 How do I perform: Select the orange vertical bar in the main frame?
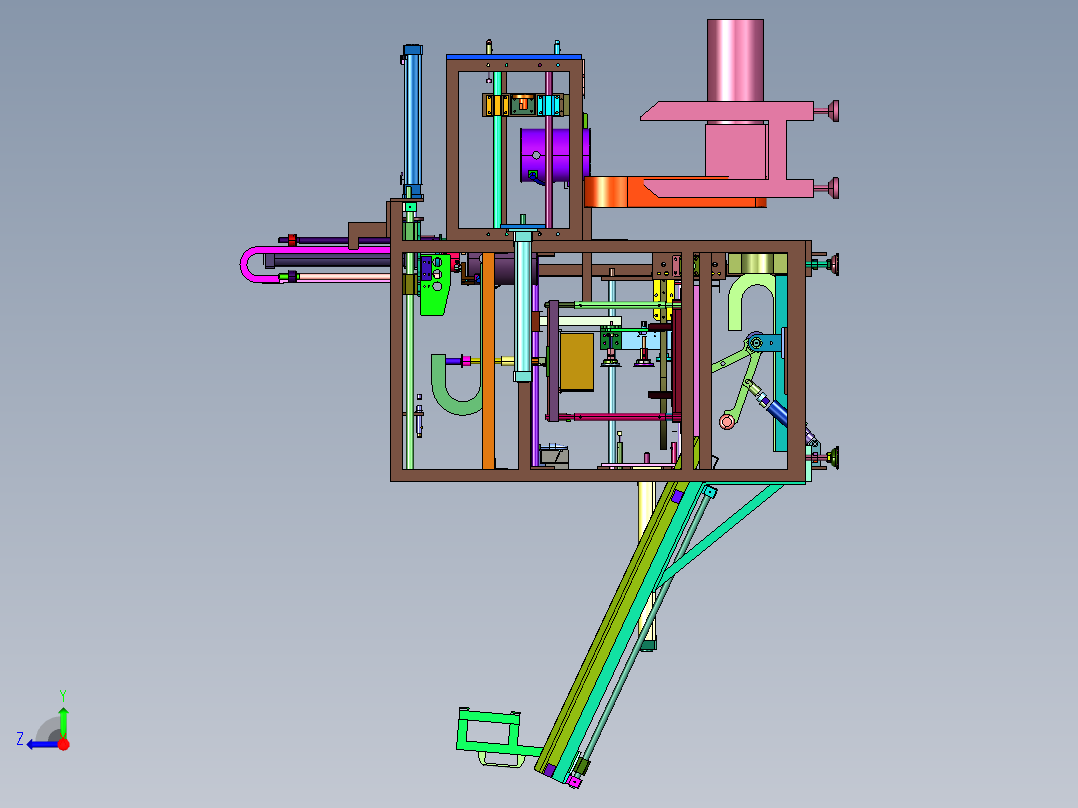(488, 361)
